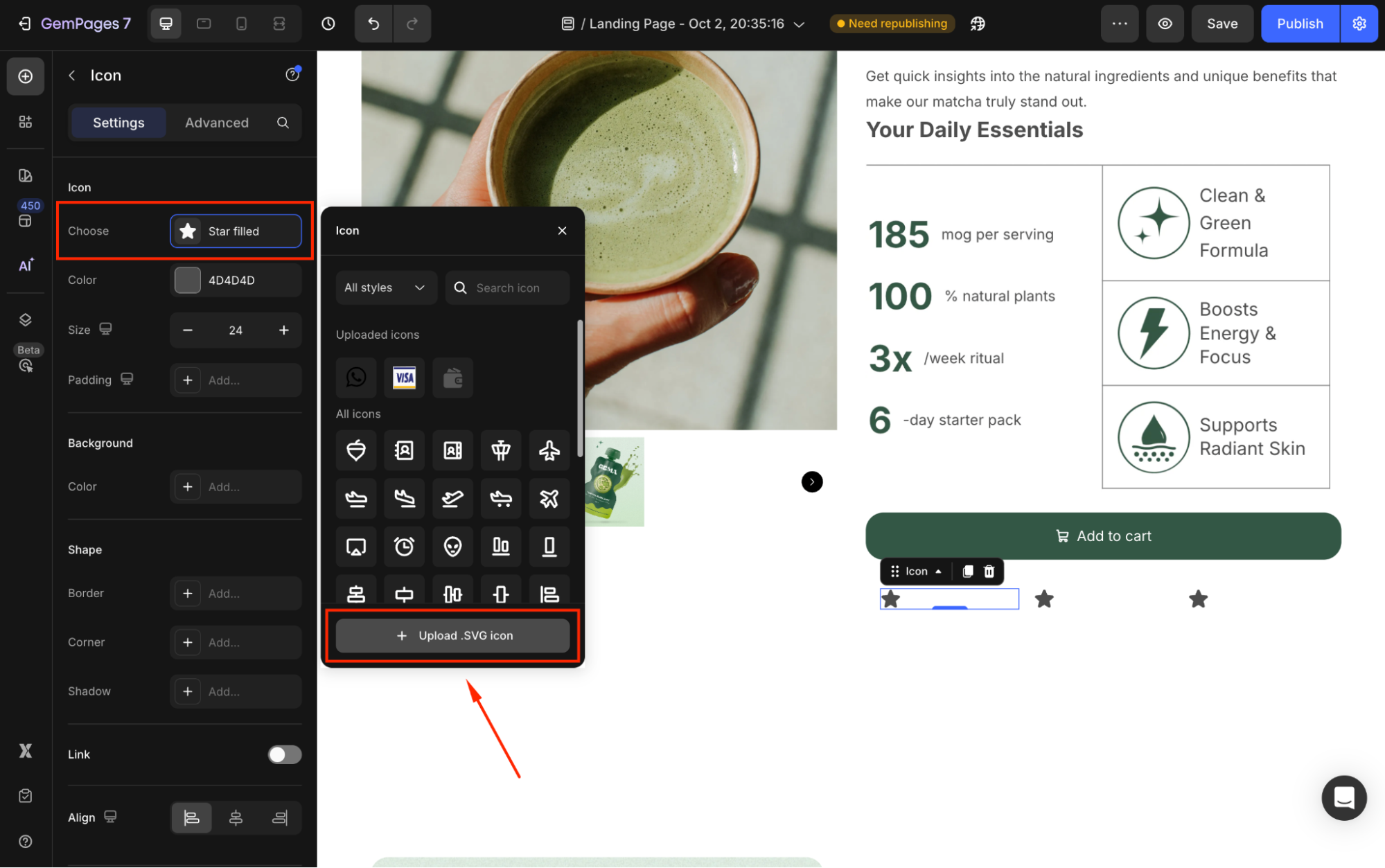Select the WhatsApp uploaded icon
Viewport: 1385px width, 868px height.
pos(356,378)
